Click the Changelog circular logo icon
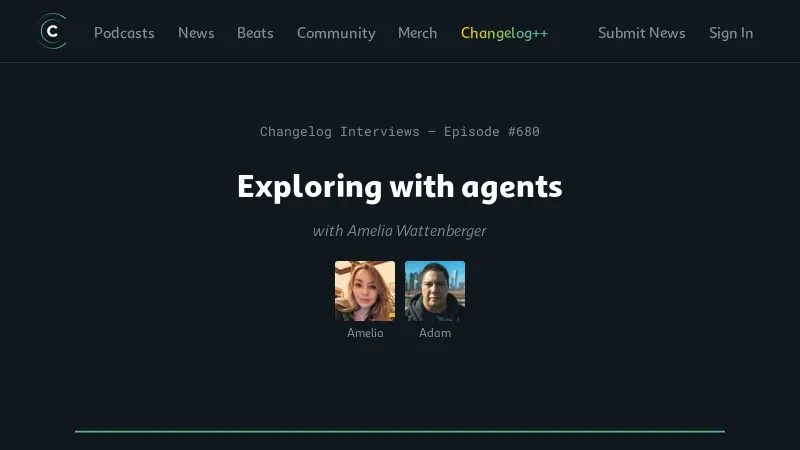 pyautogui.click(x=53, y=32)
